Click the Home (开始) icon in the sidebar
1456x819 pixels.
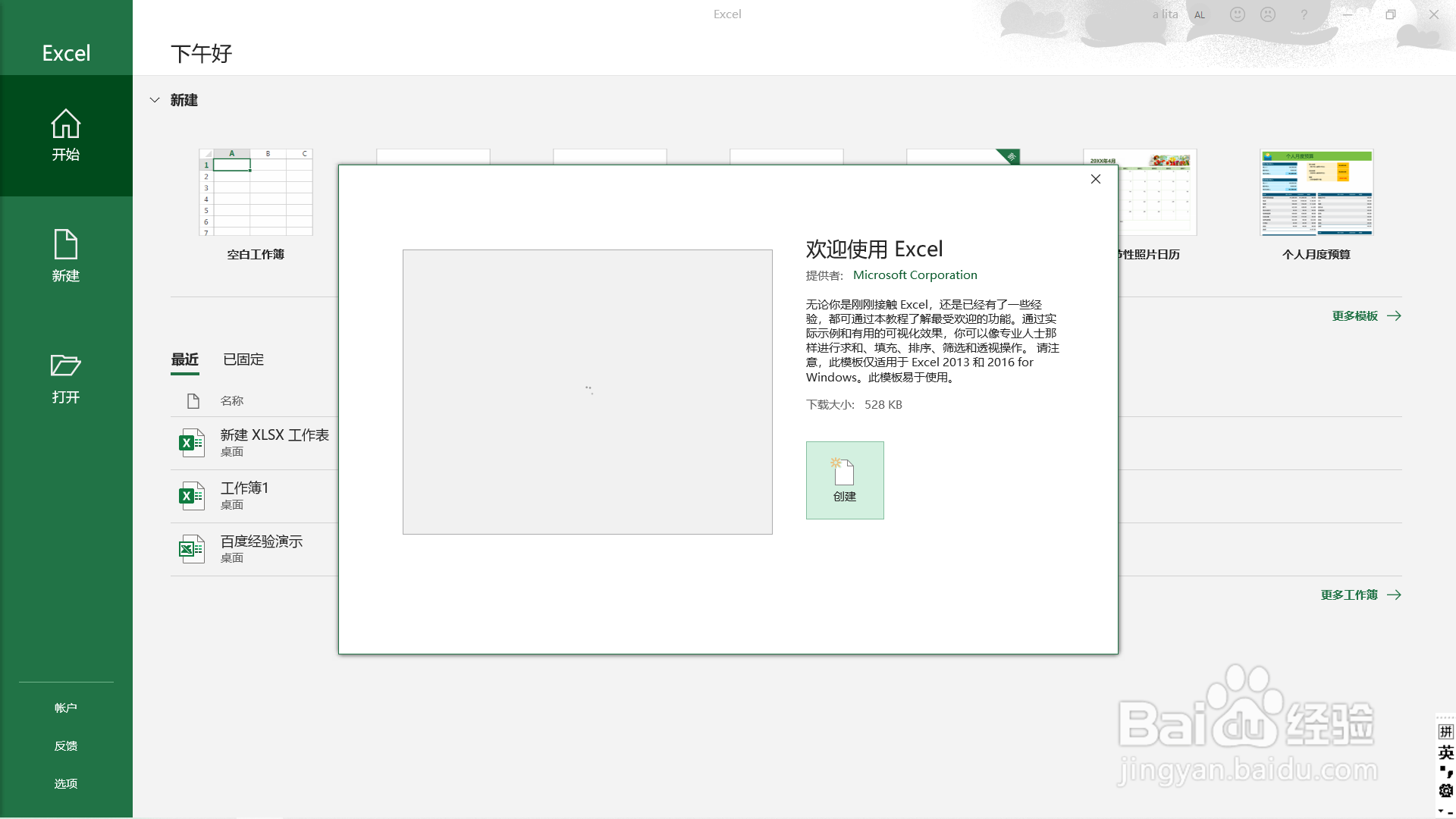66,125
